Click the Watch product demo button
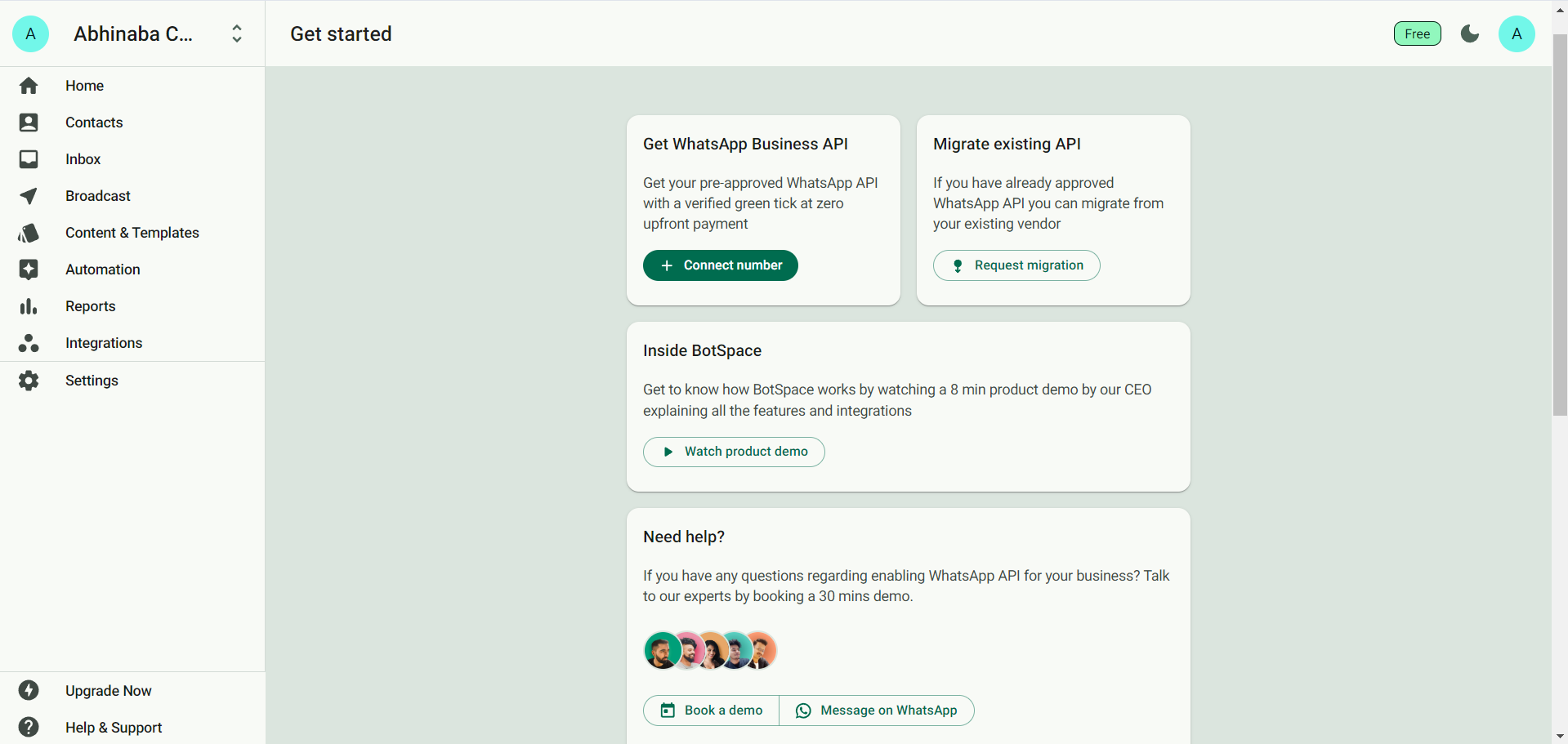This screenshot has width=1568, height=744. tap(734, 452)
